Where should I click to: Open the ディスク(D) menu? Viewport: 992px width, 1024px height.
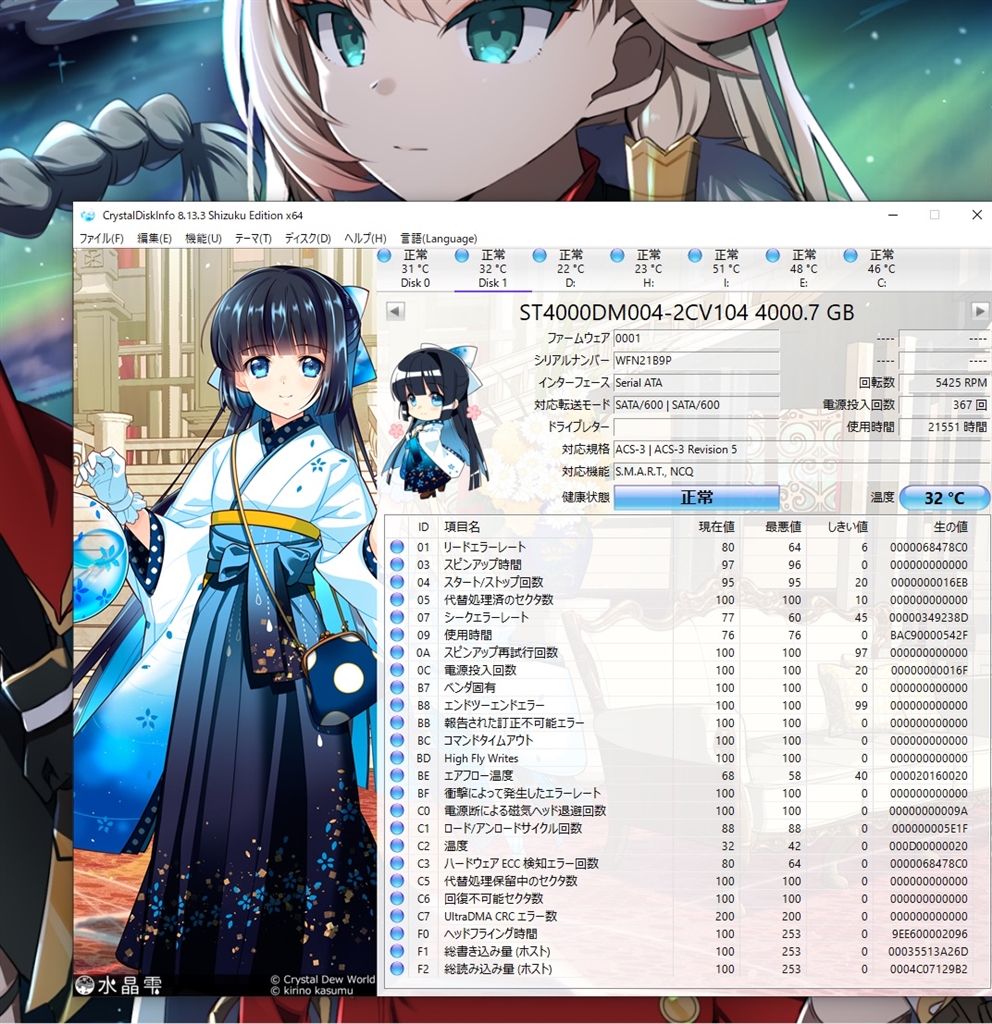click(308, 238)
